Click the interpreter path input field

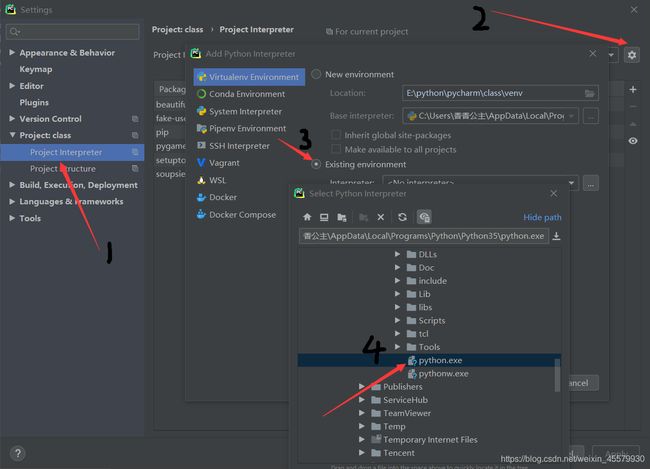point(424,236)
